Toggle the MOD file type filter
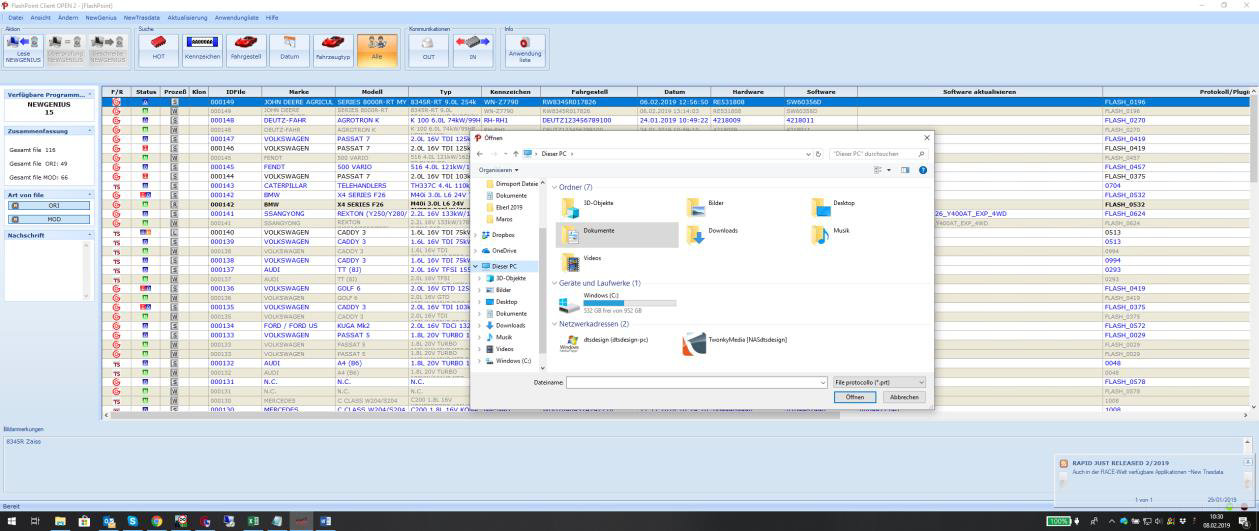Screen dimensions: 1259x531 tap(48, 217)
